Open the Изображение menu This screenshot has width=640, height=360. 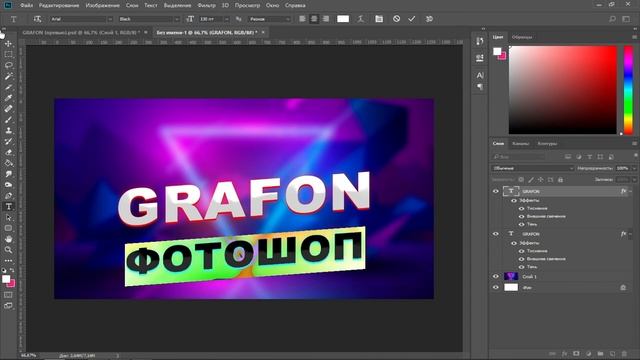102,5
